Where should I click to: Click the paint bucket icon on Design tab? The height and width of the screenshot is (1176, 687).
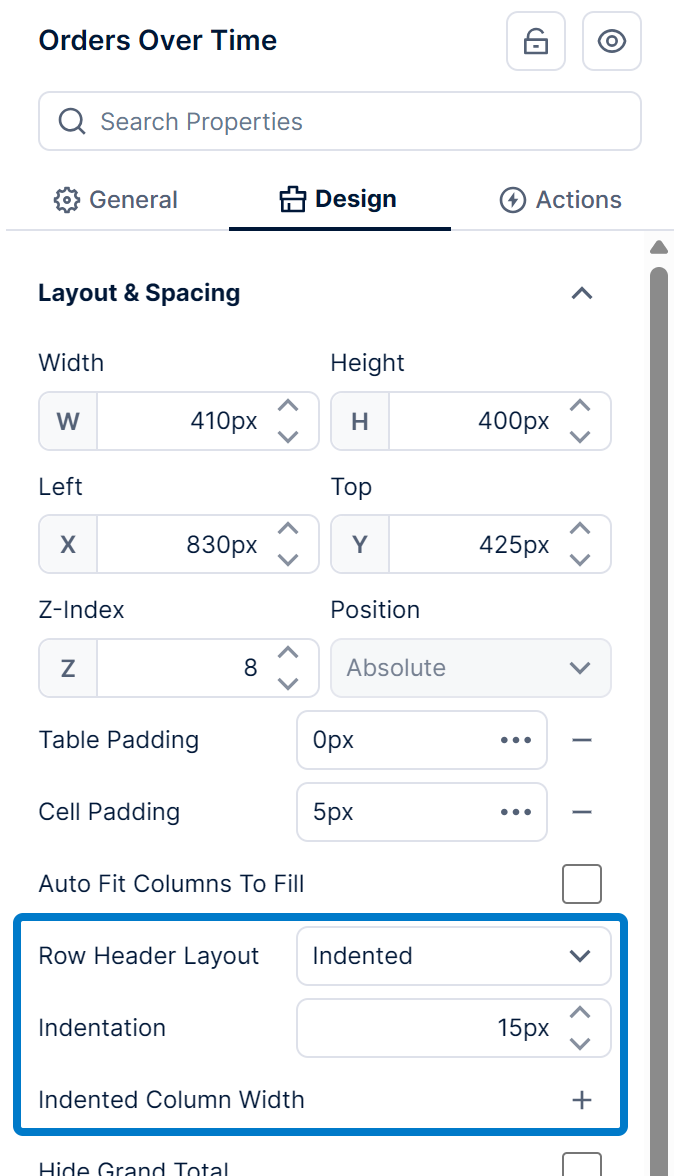pyautogui.click(x=292, y=198)
